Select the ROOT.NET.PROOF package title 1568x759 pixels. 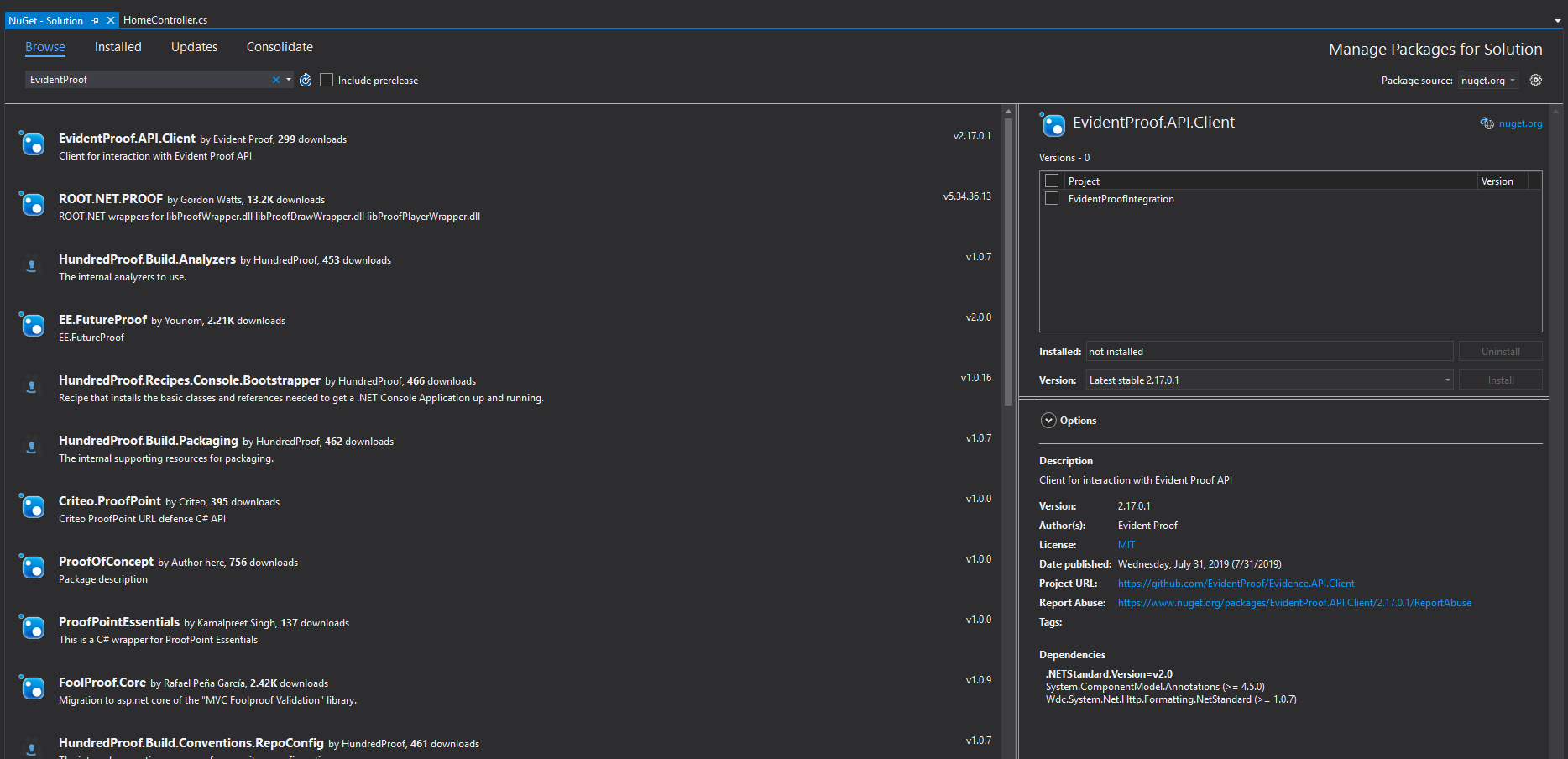tap(111, 199)
